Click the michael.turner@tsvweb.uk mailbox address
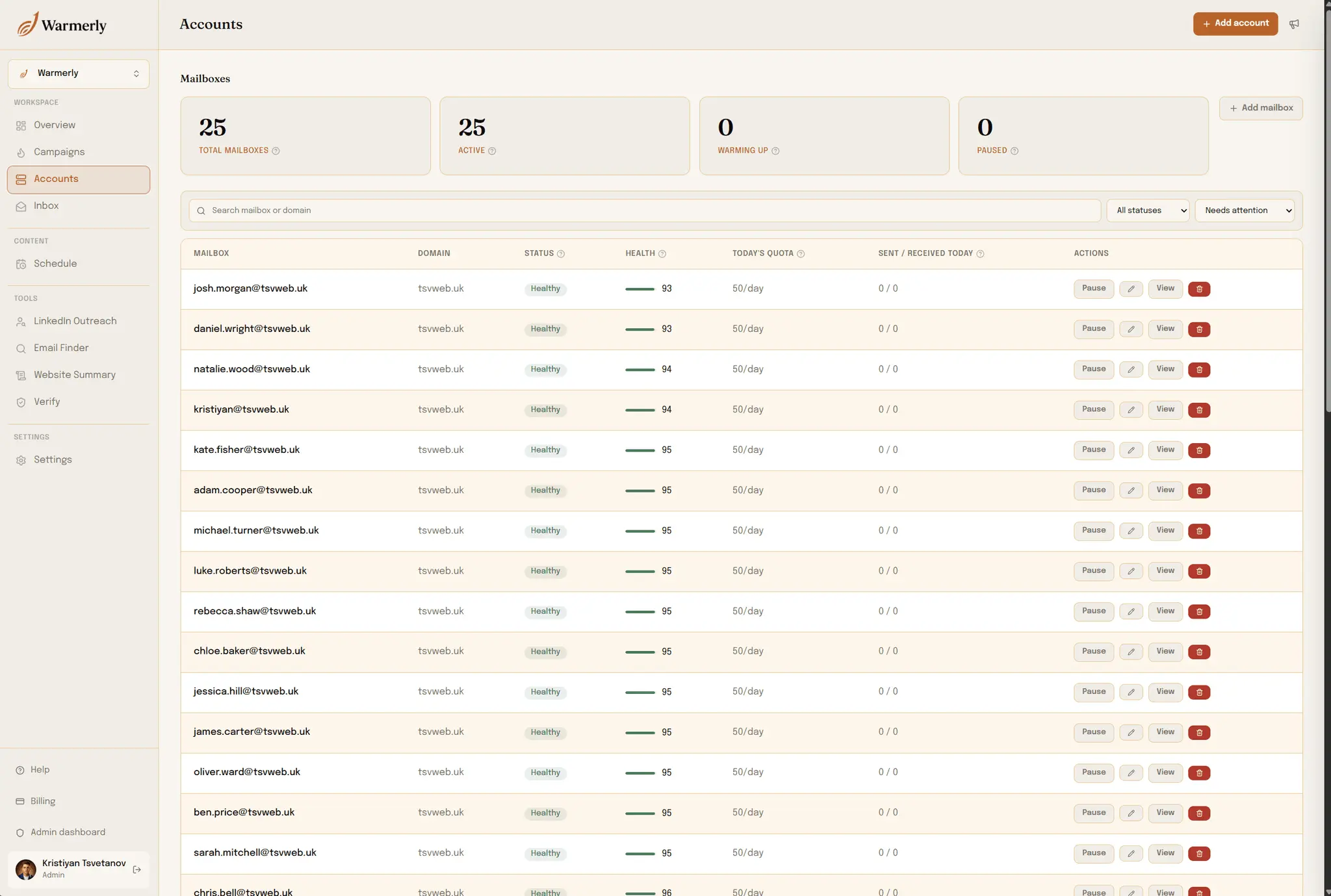 coord(256,531)
